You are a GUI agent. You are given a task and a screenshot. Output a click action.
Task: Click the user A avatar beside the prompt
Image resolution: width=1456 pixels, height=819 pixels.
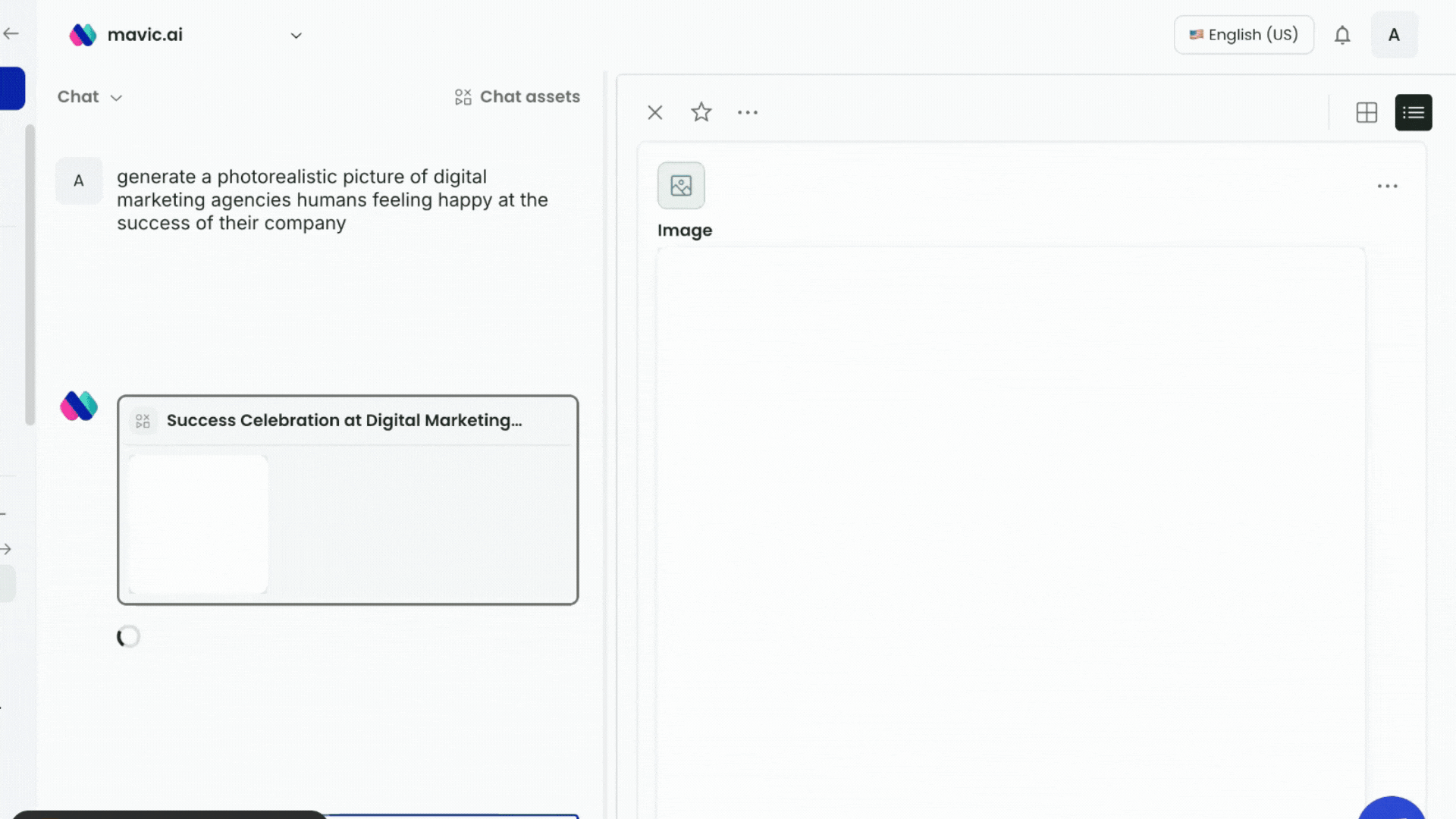(x=79, y=181)
